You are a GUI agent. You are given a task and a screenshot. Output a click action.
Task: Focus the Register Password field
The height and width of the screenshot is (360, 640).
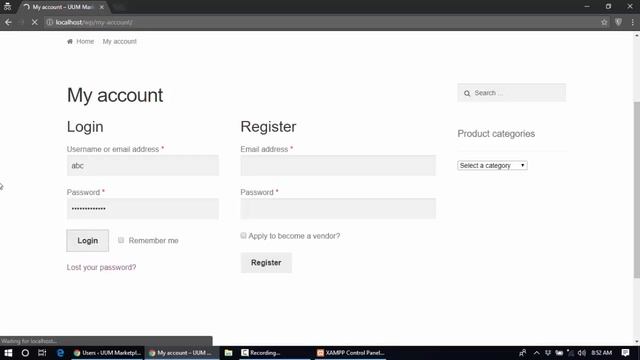click(338, 209)
